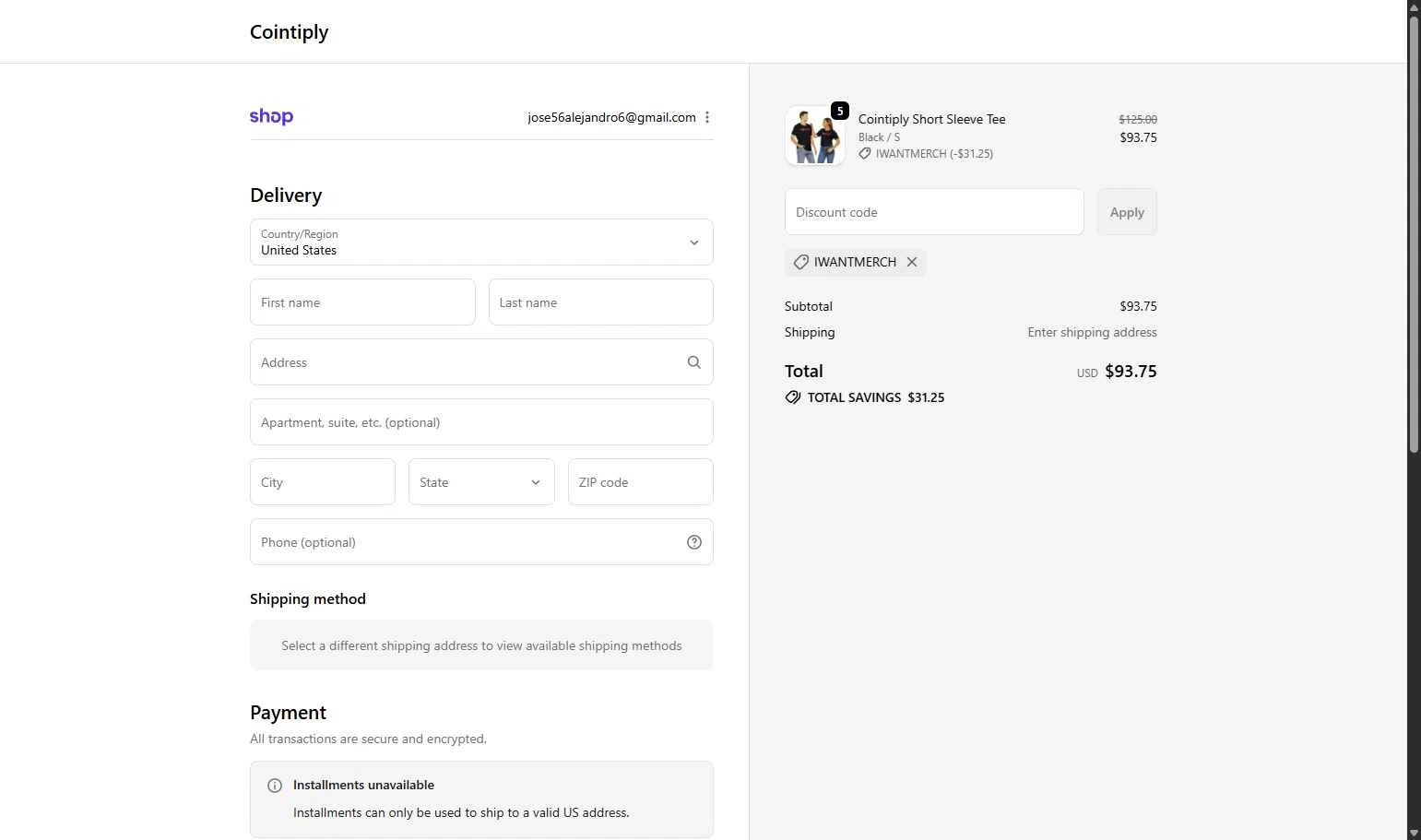This screenshot has width=1421, height=840.
Task: Click the discount tag icon under product name
Action: click(x=865, y=154)
